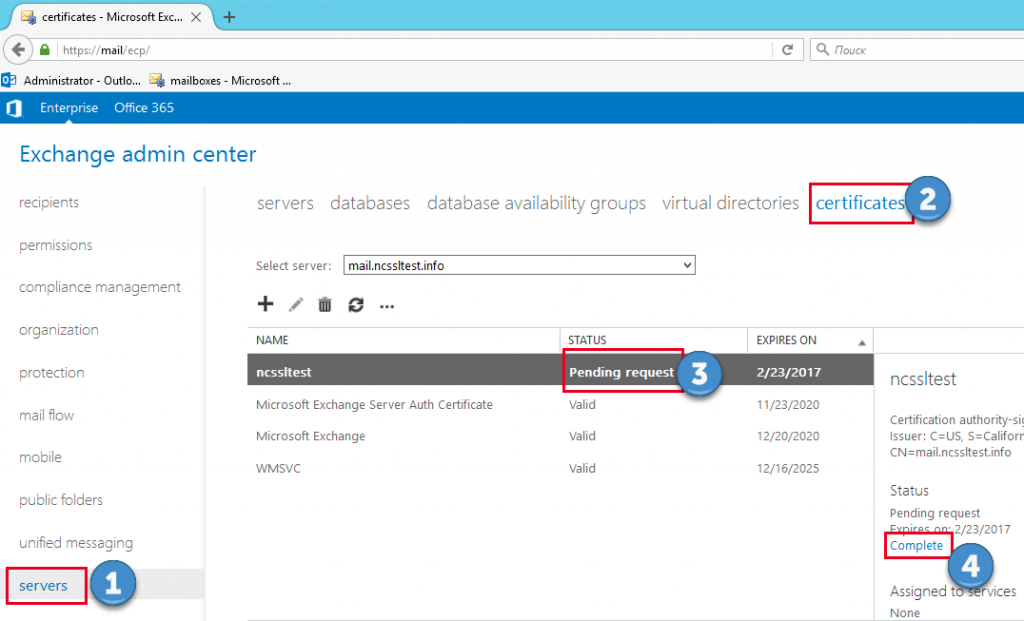Open the databases tab
This screenshot has height=621, width=1024.
[370, 203]
